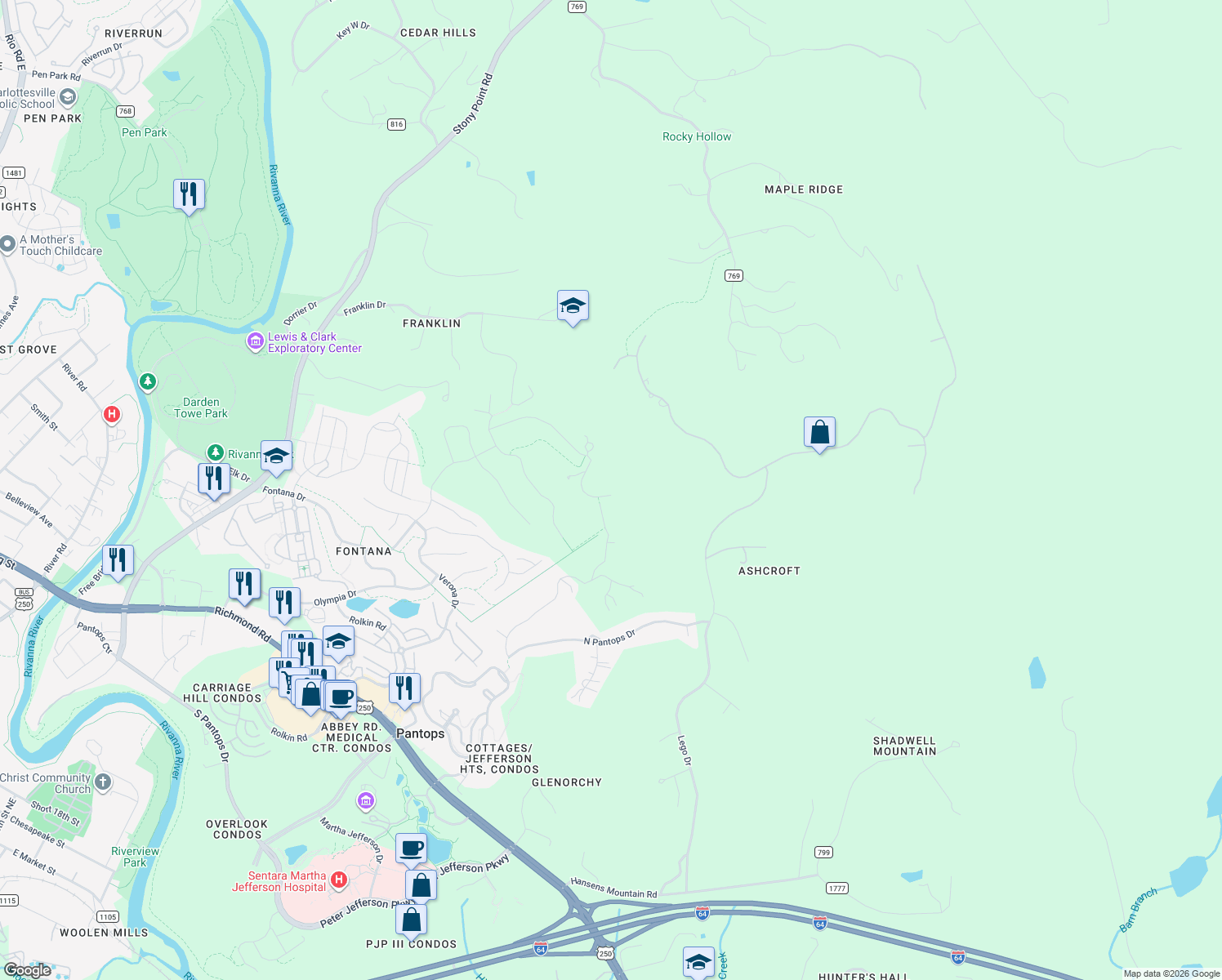Select the Lewis & Clark Exploratory Center museum icon
The width and height of the screenshot is (1222, 980).
click(255, 341)
